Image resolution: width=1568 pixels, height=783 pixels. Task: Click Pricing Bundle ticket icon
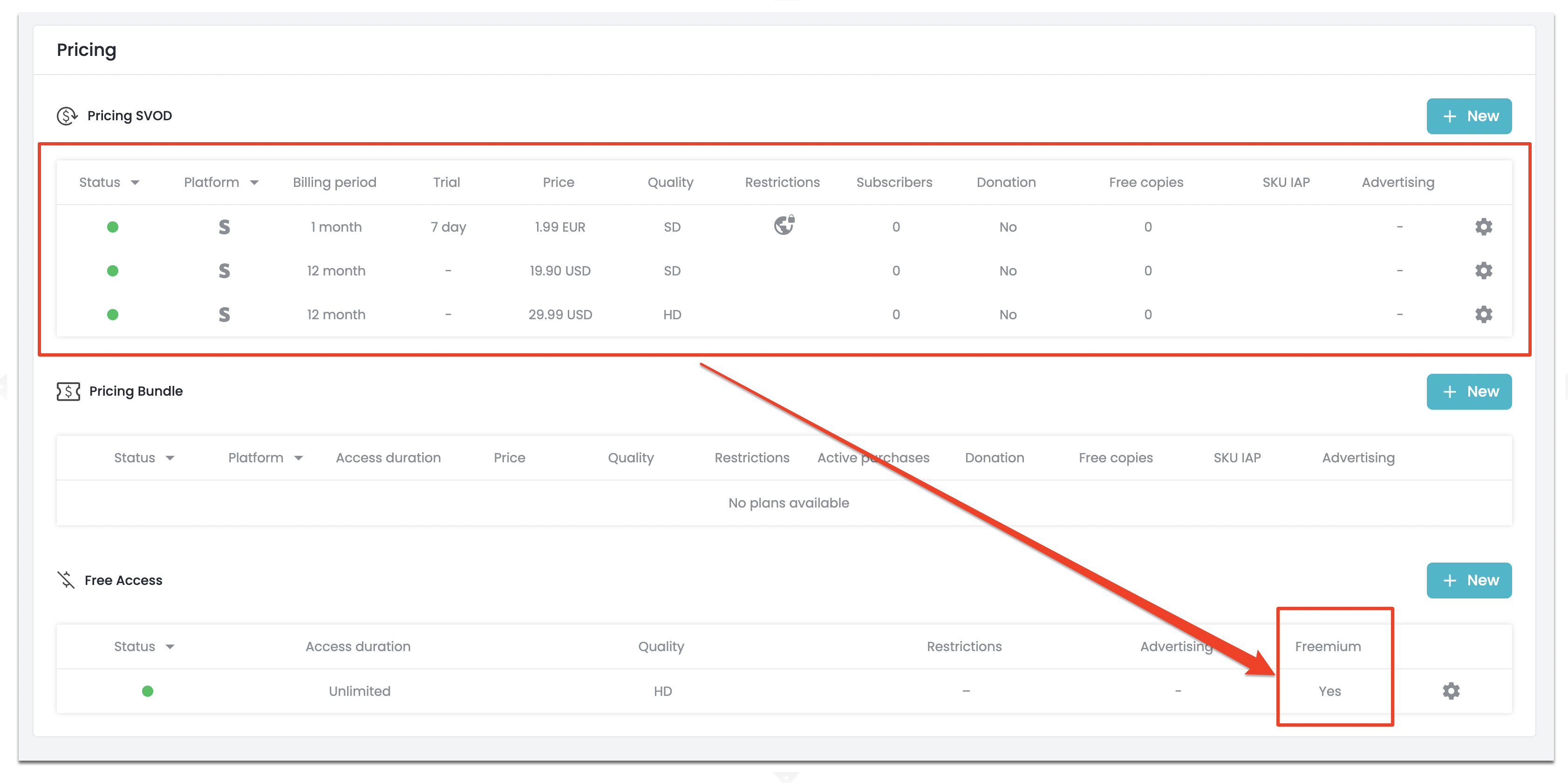pyautogui.click(x=68, y=391)
